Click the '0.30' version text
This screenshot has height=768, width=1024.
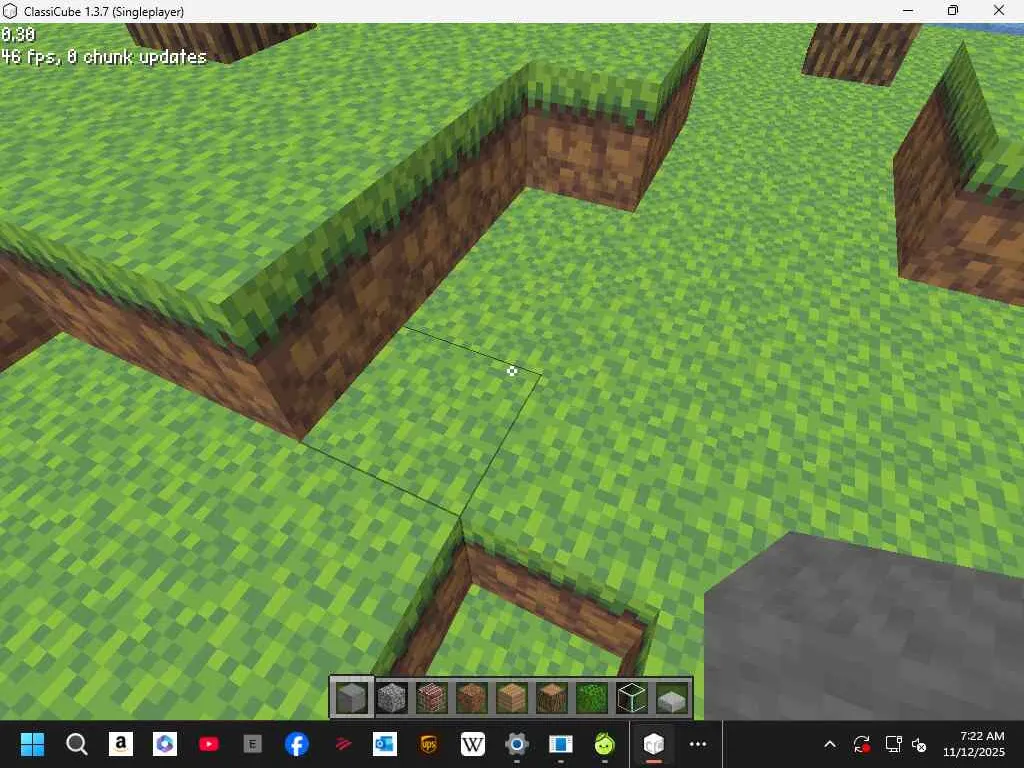tap(18, 34)
